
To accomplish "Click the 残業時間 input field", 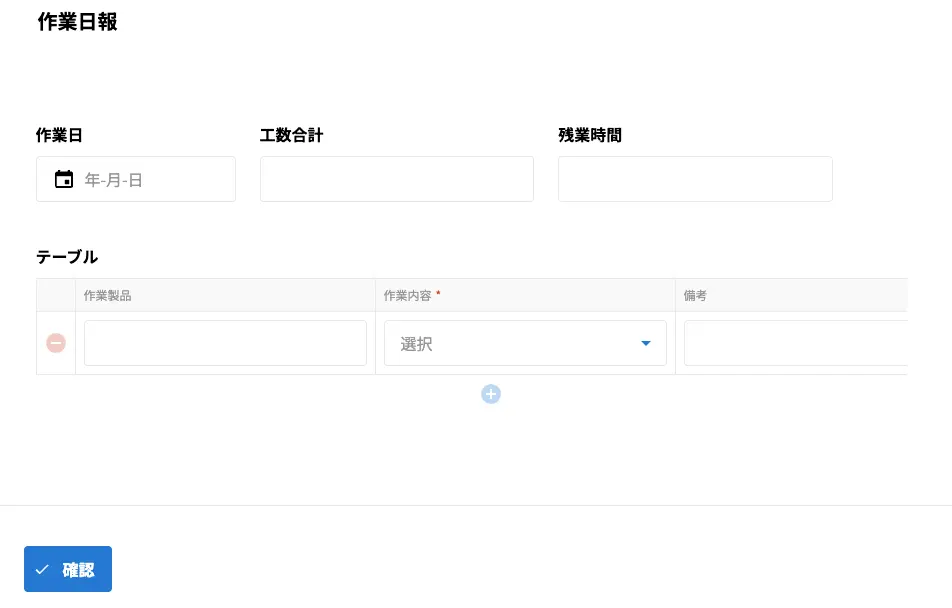I will click(x=695, y=179).
